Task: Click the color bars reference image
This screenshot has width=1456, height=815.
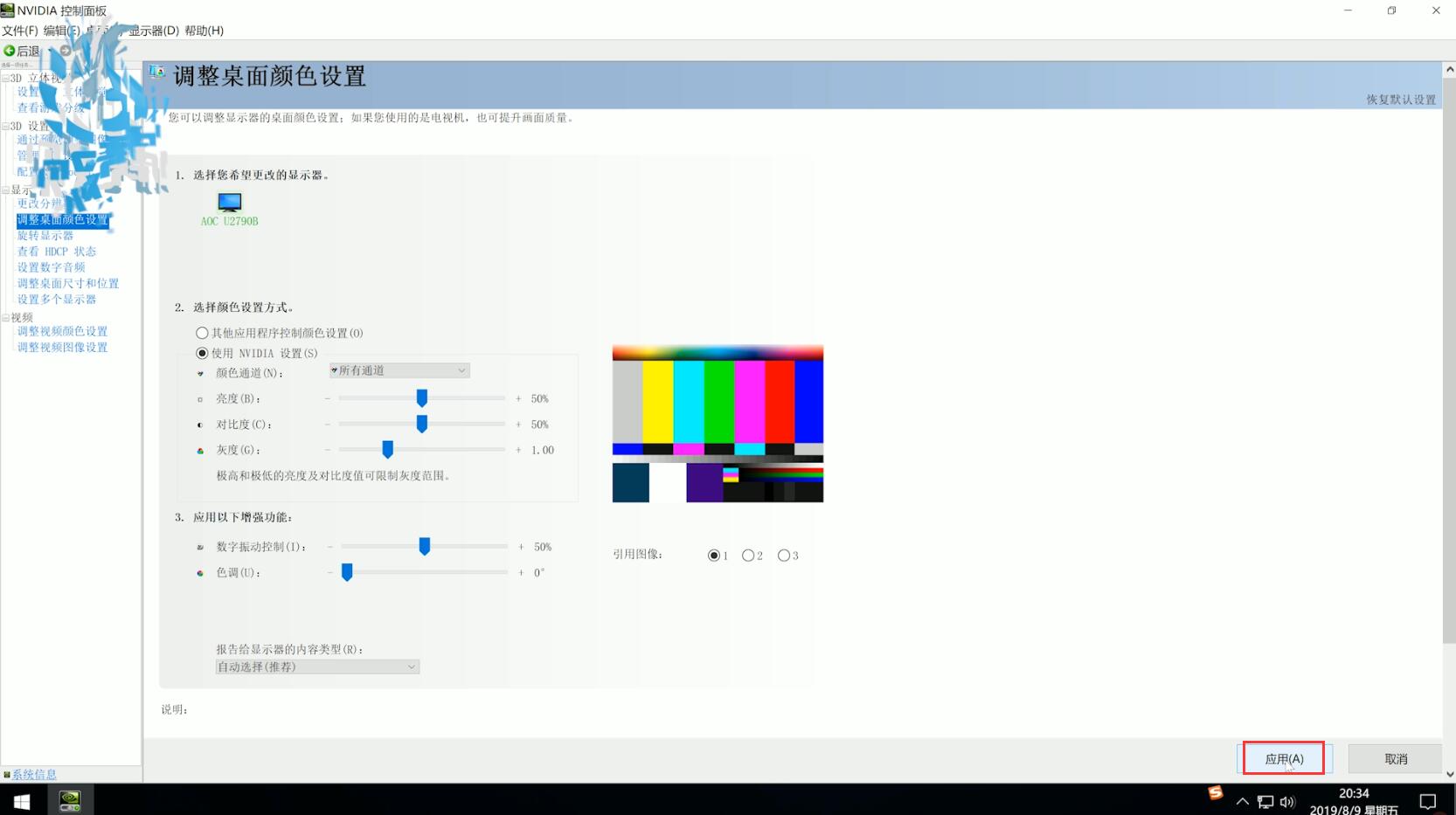Action: click(x=718, y=424)
